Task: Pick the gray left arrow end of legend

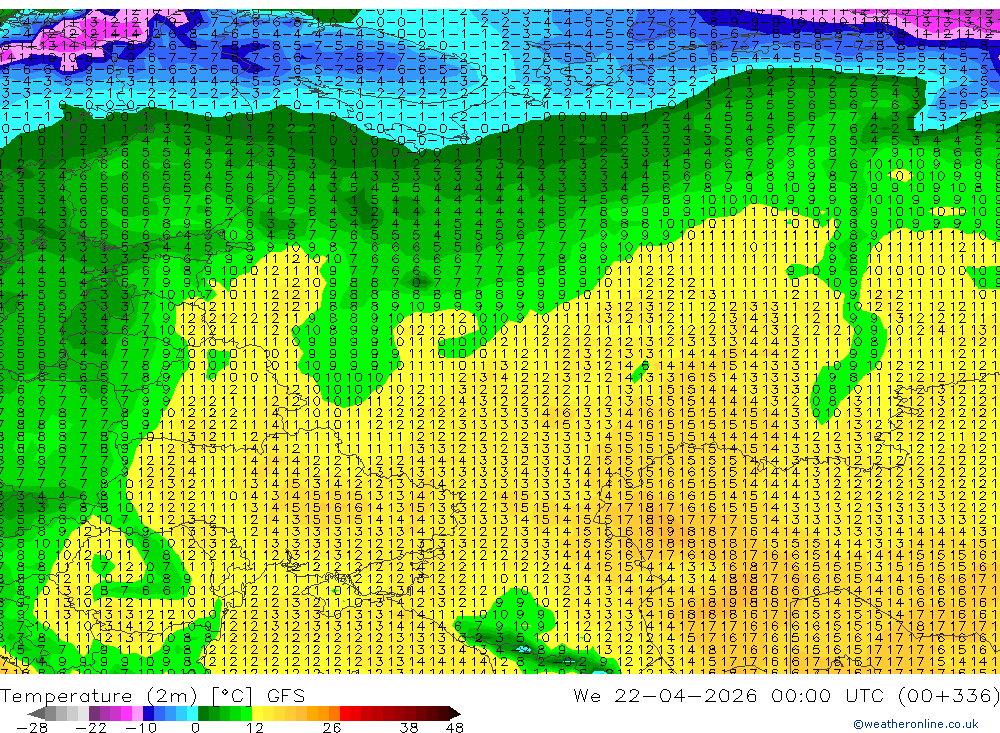Action: pyautogui.click(x=36, y=713)
